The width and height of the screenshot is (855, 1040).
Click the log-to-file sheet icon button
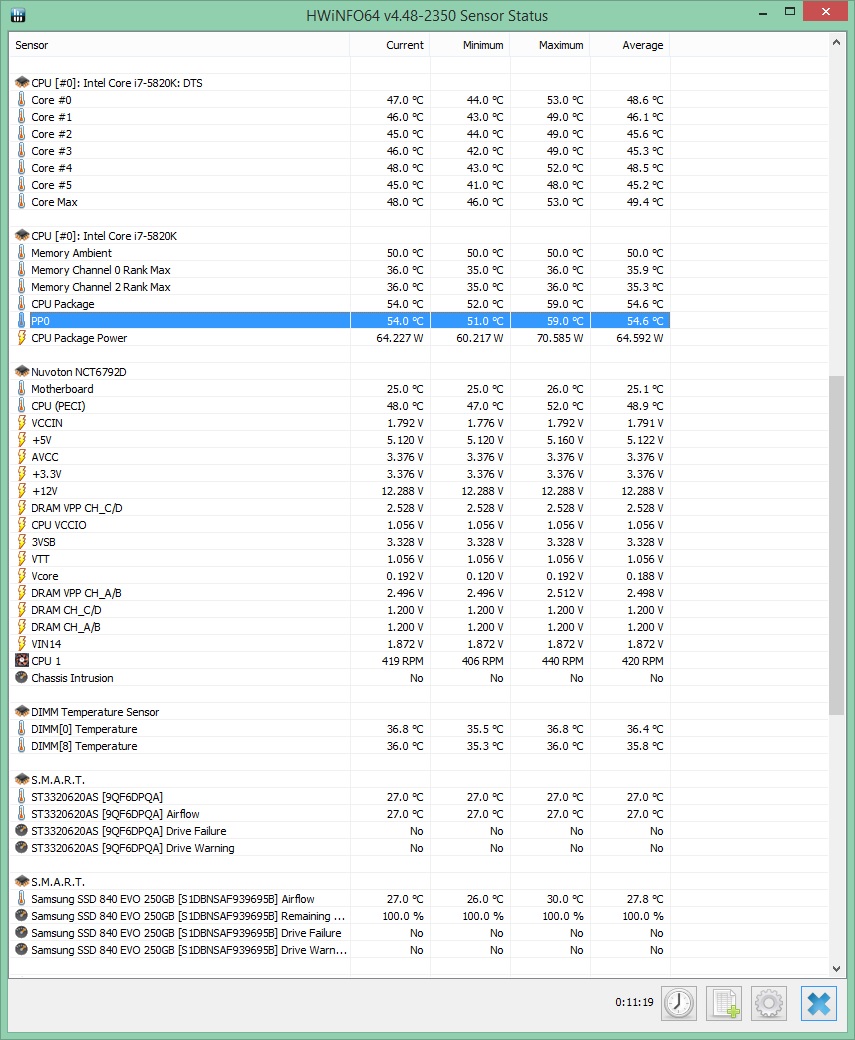pos(724,1003)
